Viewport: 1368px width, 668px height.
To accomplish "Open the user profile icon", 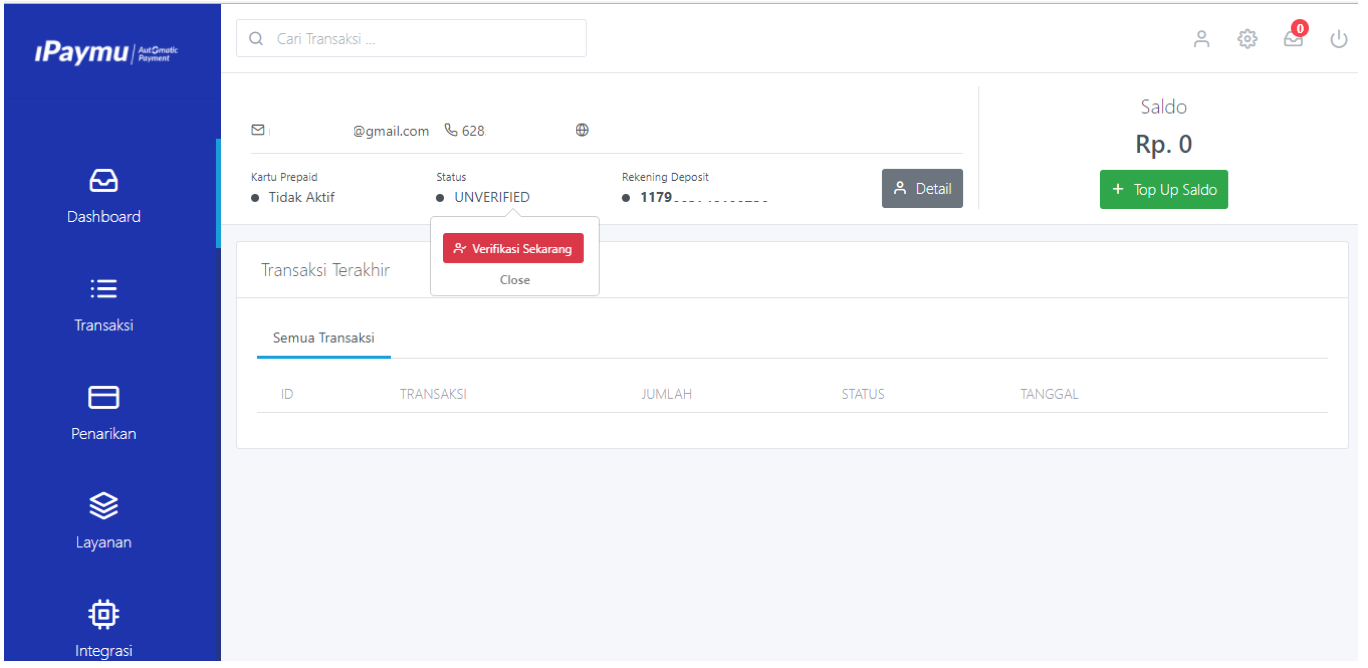I will [1201, 38].
